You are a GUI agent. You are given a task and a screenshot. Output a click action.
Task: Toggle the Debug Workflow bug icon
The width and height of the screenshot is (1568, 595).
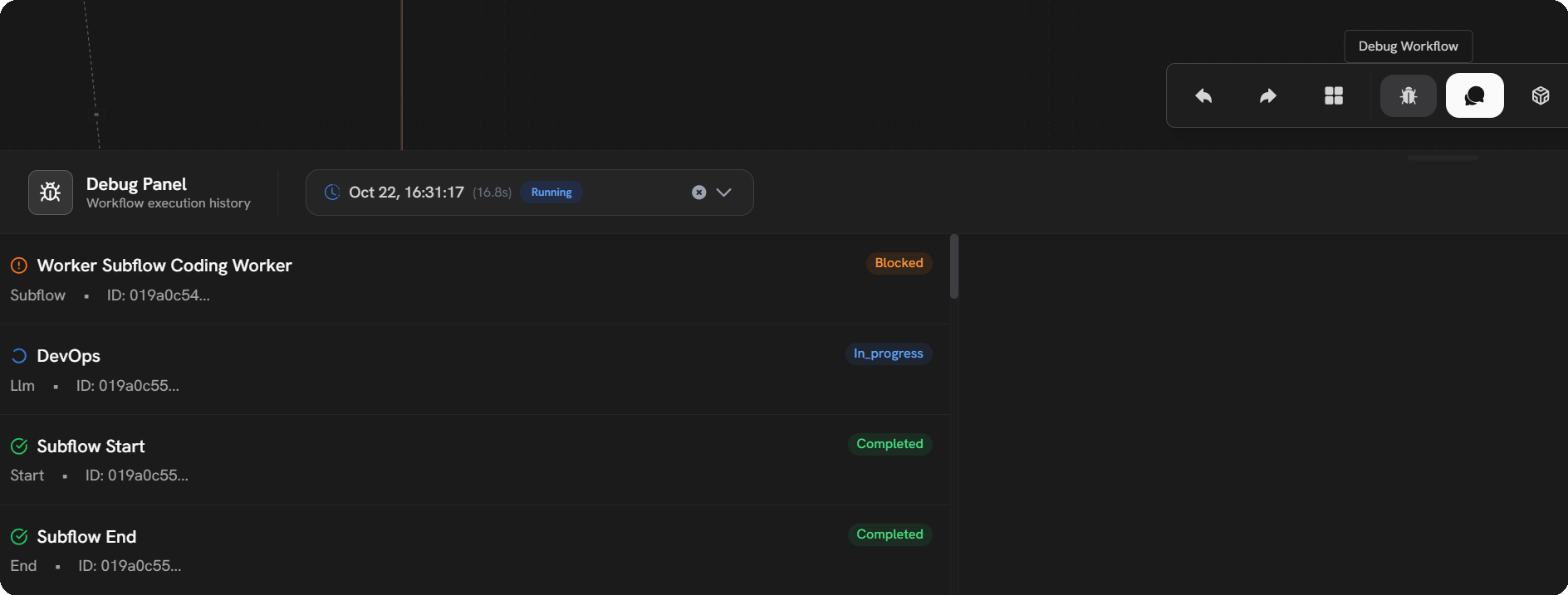coord(1408,96)
